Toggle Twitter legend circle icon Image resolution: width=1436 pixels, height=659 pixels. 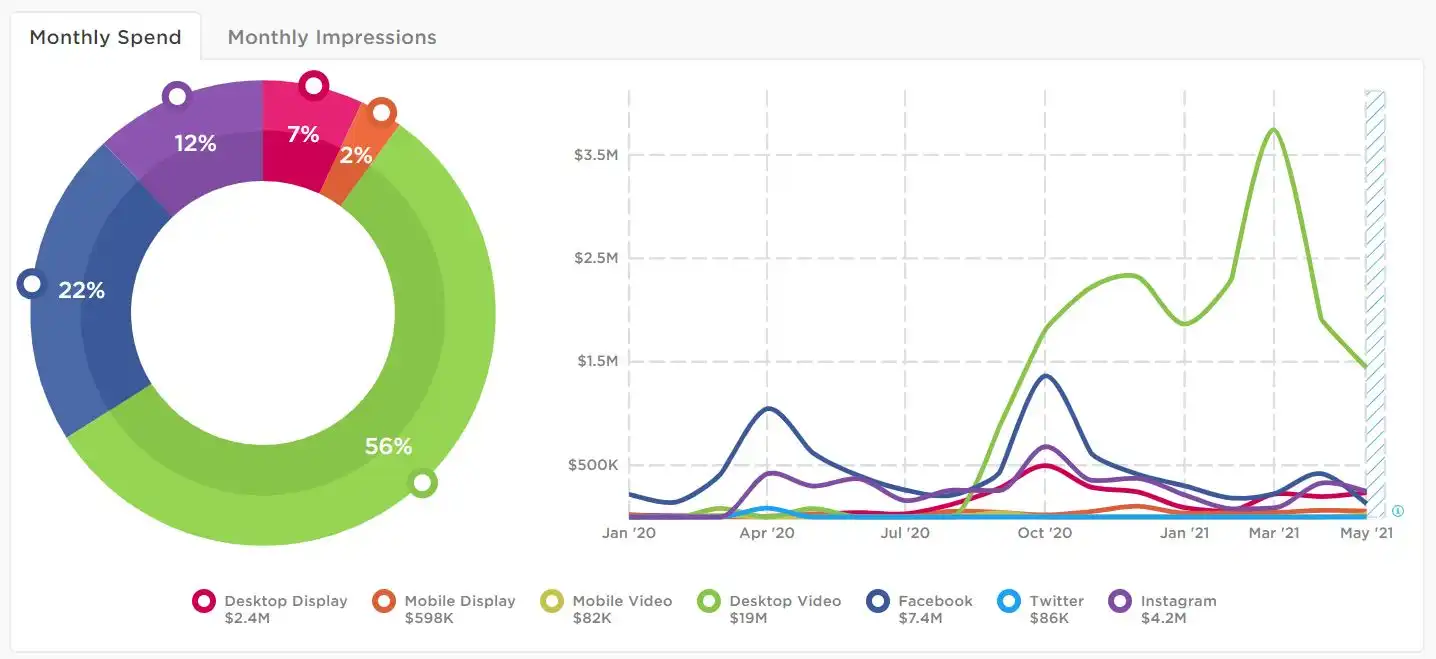coord(1010,601)
